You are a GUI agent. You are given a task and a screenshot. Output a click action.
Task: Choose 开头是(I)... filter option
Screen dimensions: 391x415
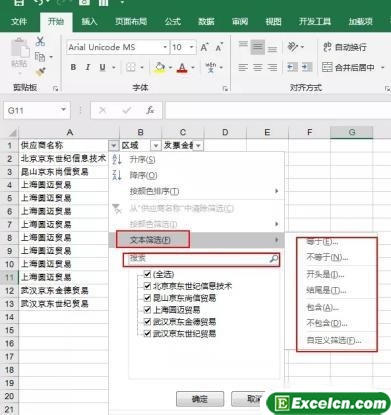pos(325,274)
